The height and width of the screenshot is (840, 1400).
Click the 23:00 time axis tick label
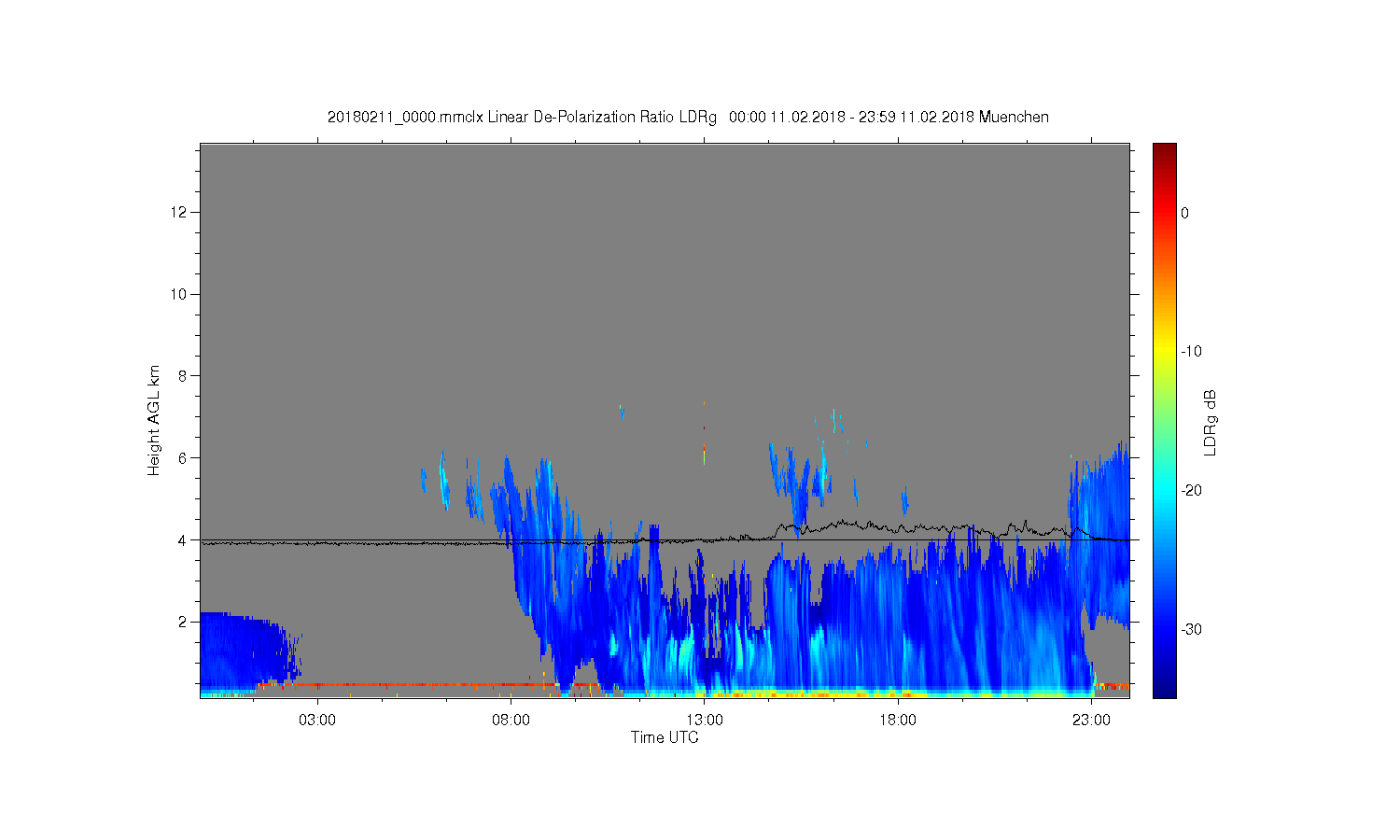coord(1091,721)
